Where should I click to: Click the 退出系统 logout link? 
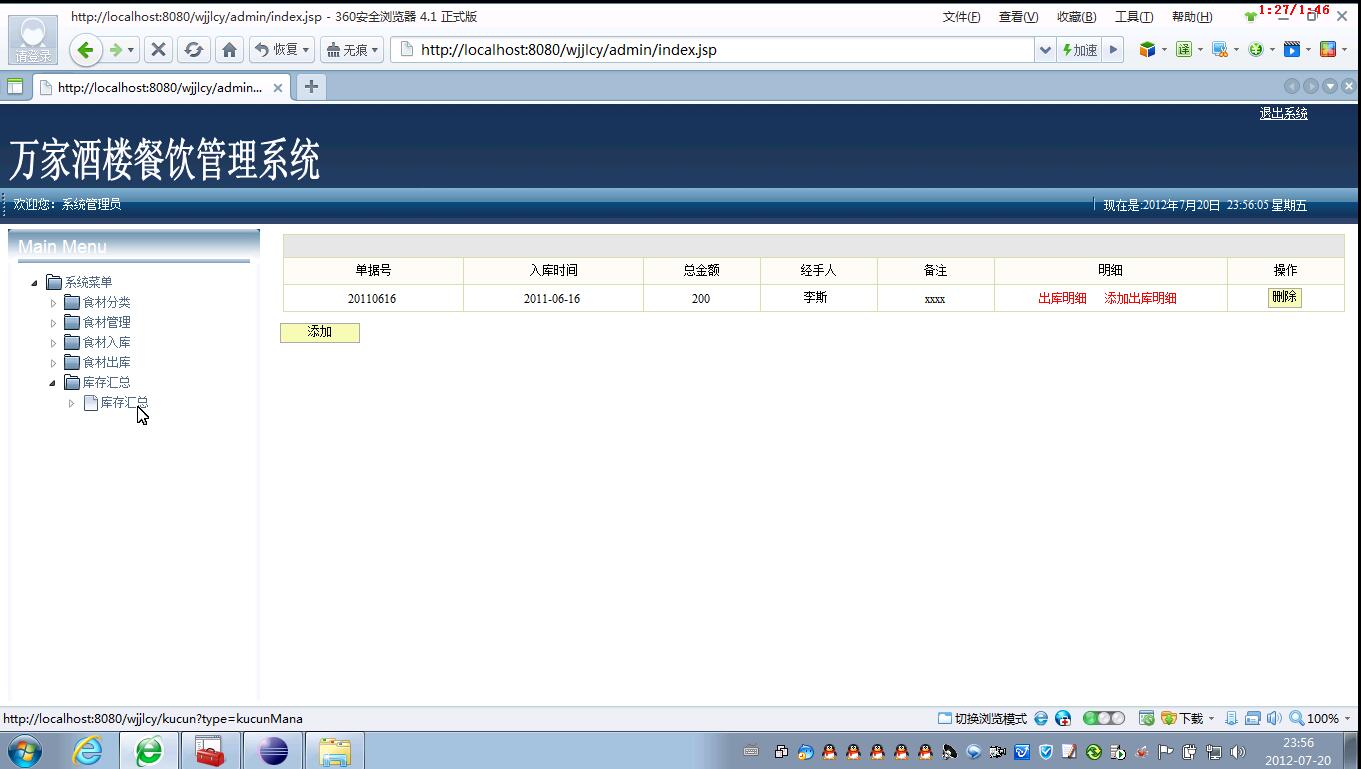(x=1283, y=113)
